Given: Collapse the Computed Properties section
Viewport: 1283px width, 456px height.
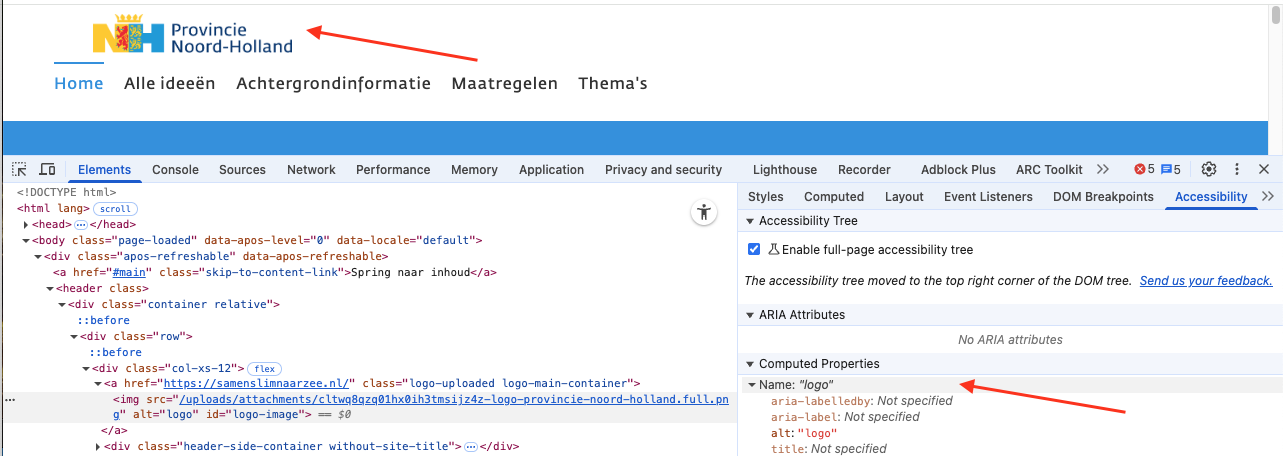Looking at the screenshot, I should click(x=751, y=364).
